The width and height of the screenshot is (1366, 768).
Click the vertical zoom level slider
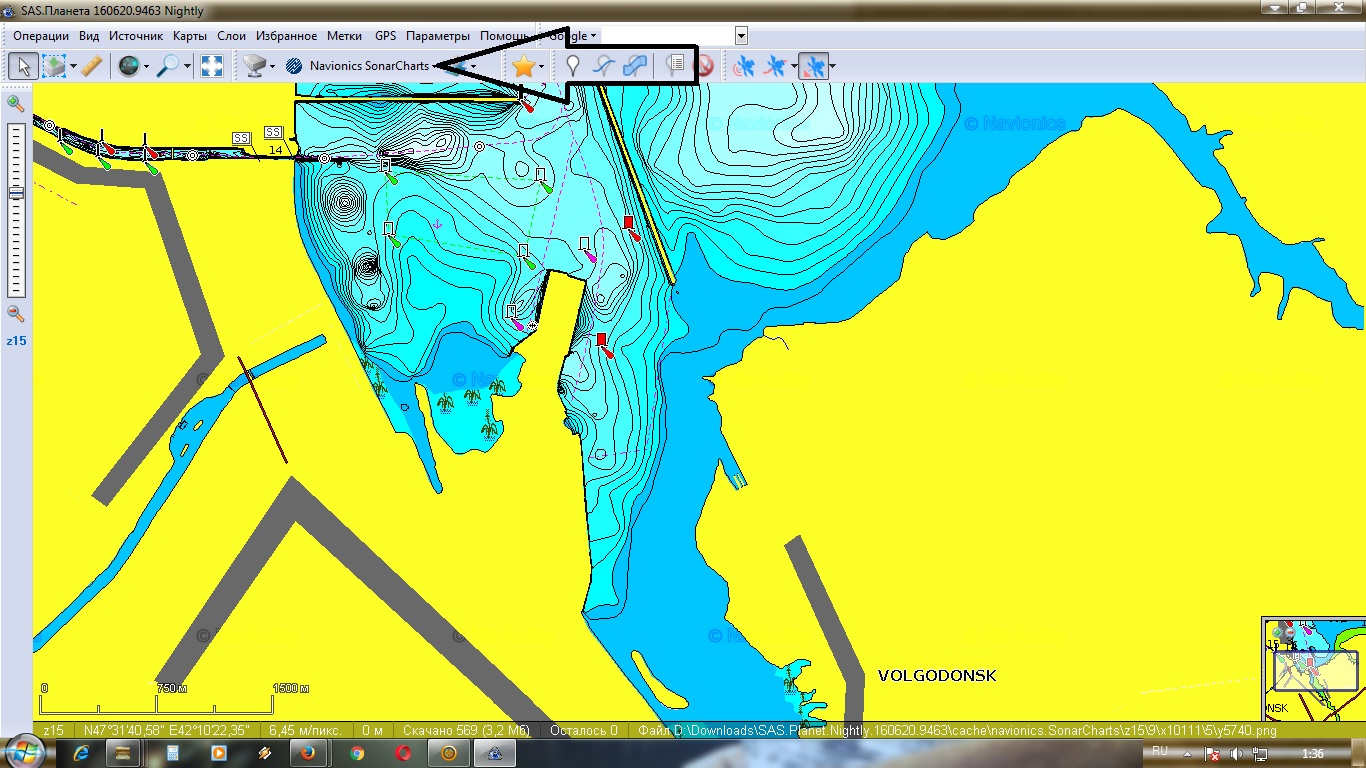pos(16,210)
